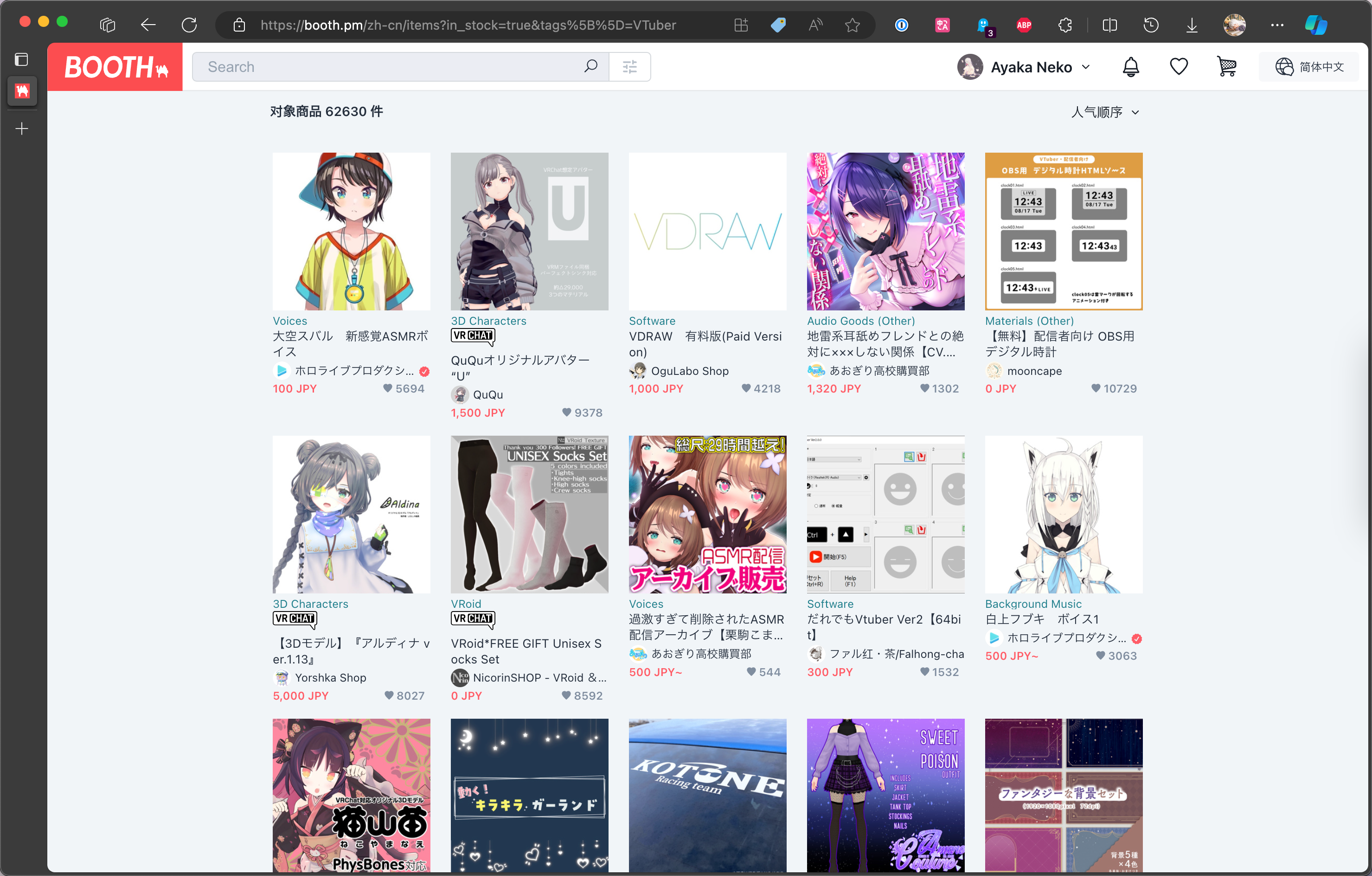Image resolution: width=1372 pixels, height=876 pixels.
Task: Open the 简体中文 language selector
Action: coord(1309,67)
